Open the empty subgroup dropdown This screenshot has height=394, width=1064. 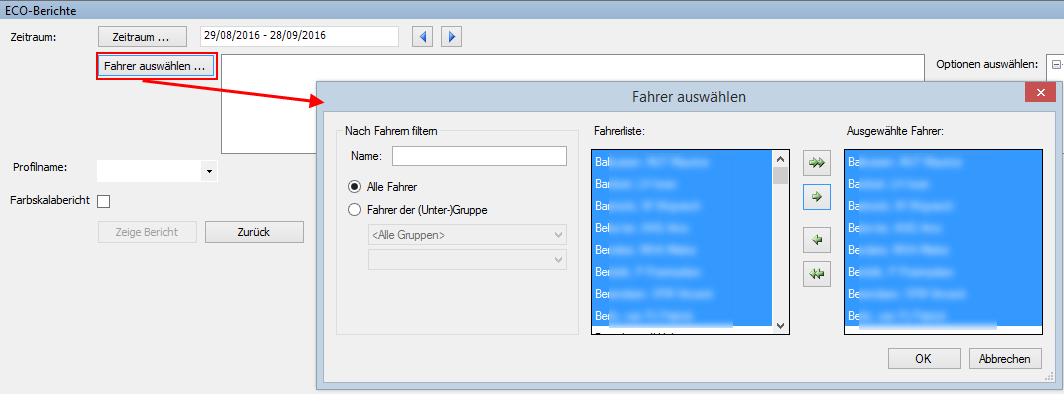[467, 259]
